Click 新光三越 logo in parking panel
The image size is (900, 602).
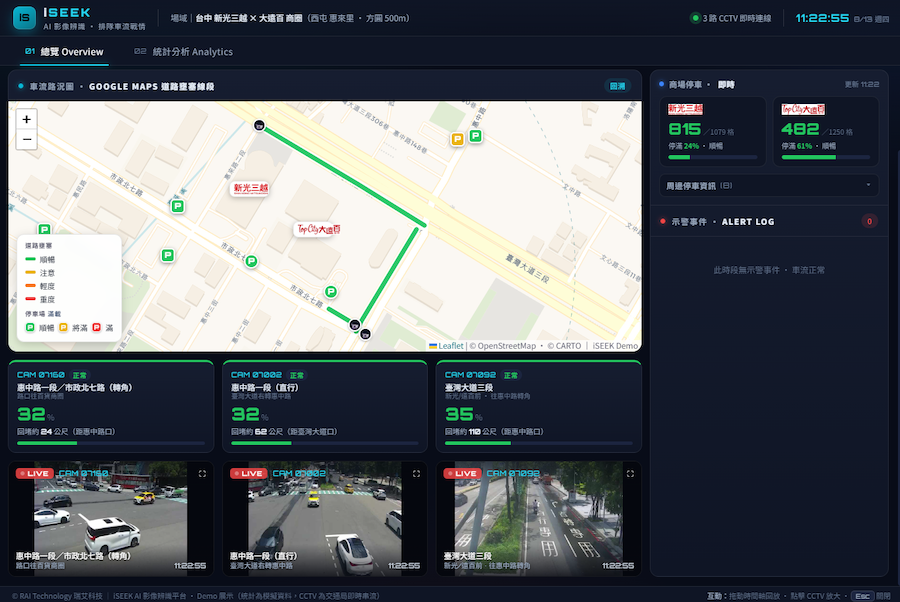tap(685, 109)
